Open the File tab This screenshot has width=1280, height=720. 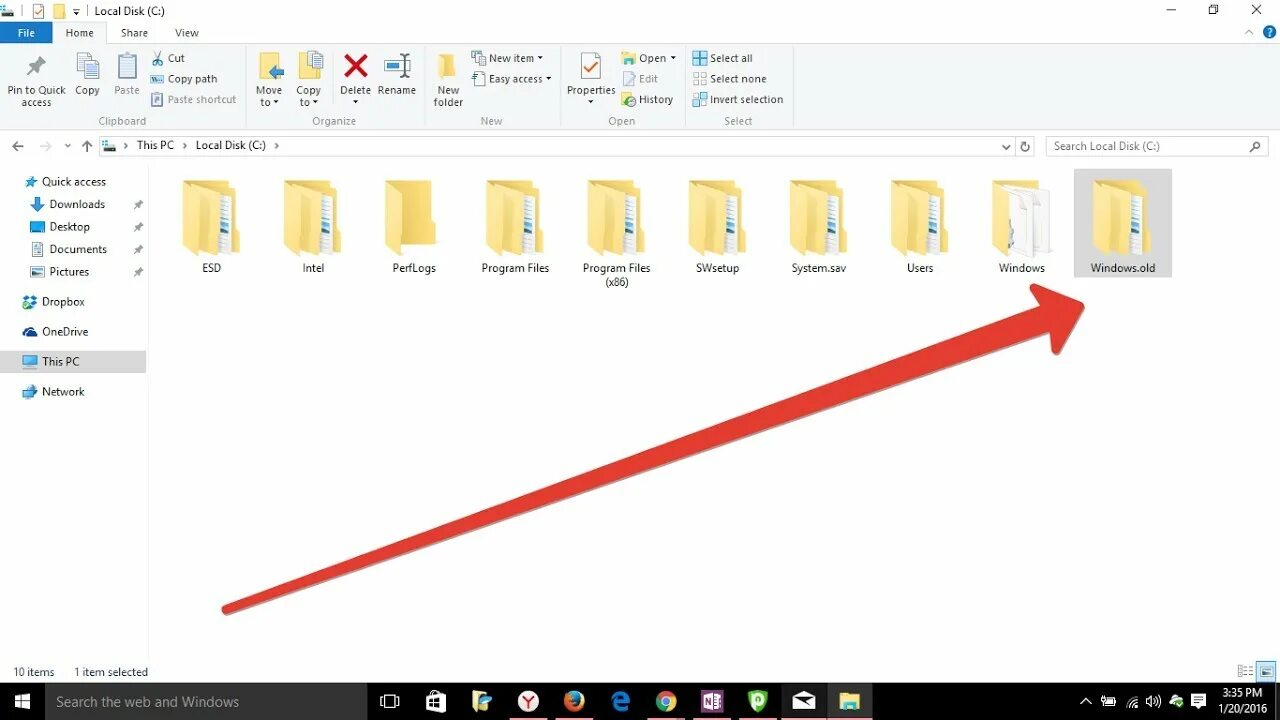[x=26, y=33]
